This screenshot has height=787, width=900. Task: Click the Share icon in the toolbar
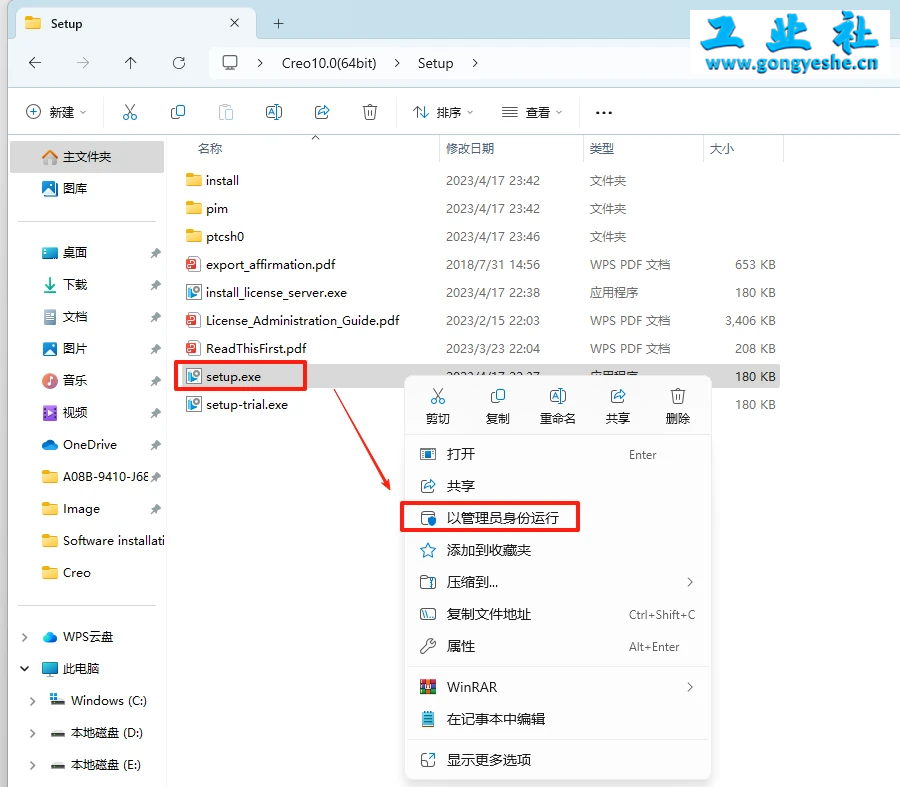tap(322, 112)
